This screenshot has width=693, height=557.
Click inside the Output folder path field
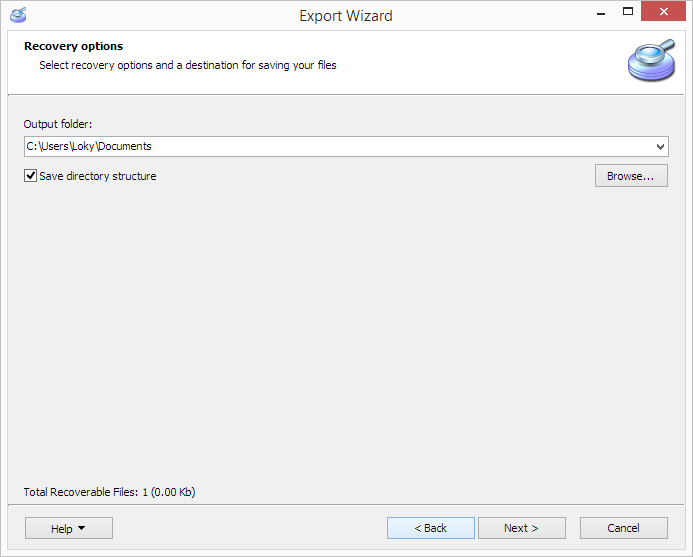click(339, 146)
